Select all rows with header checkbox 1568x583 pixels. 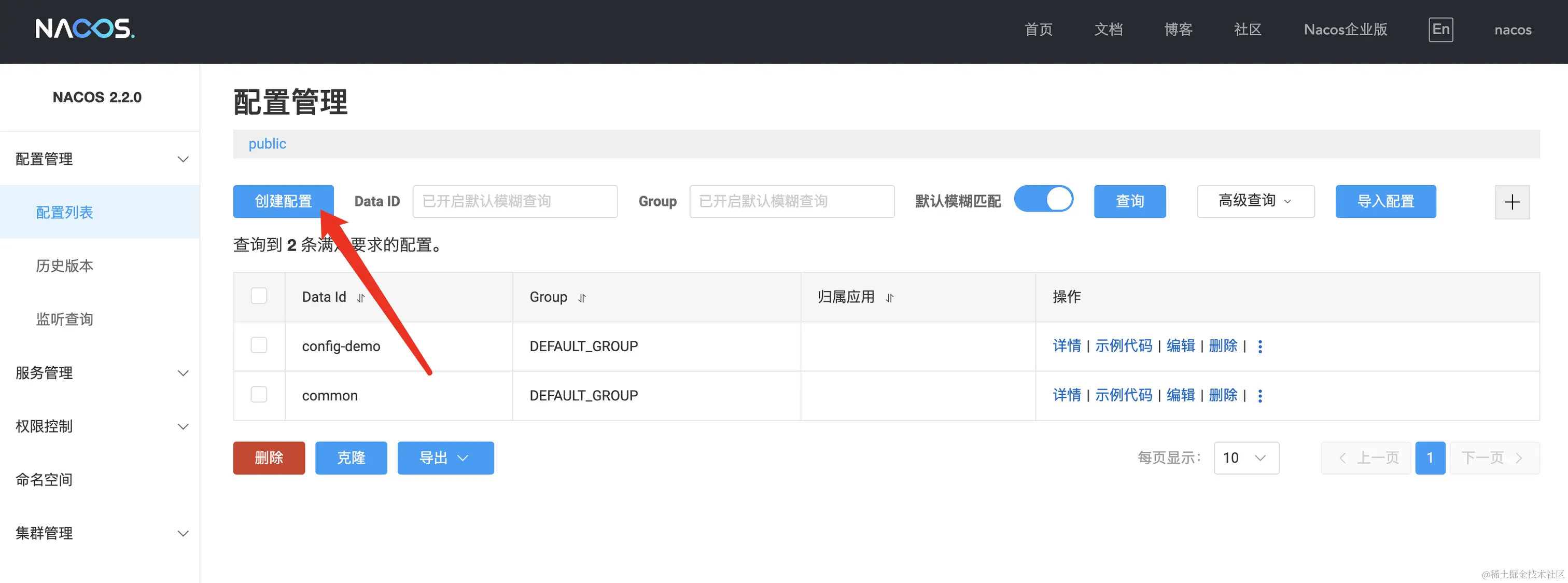point(259,296)
